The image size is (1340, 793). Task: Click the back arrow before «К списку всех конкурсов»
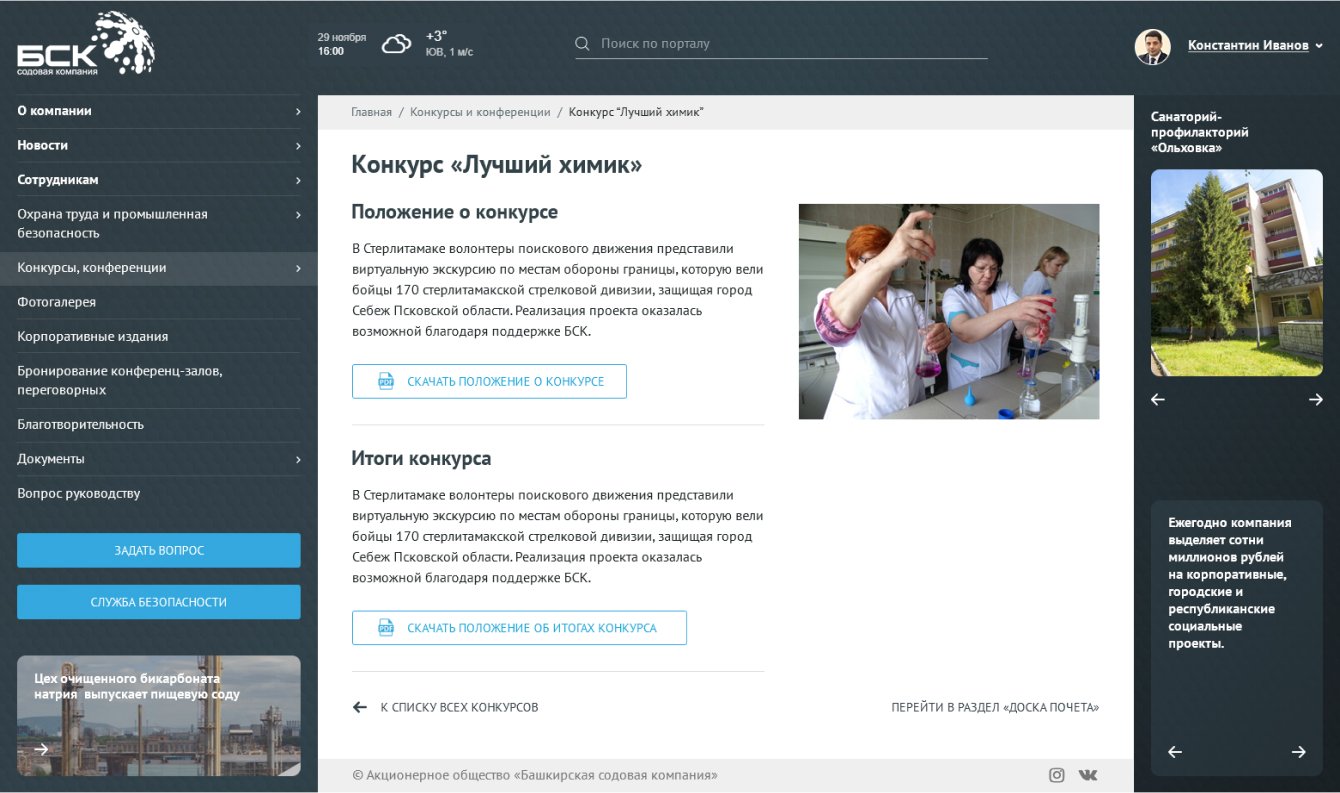tap(360, 707)
